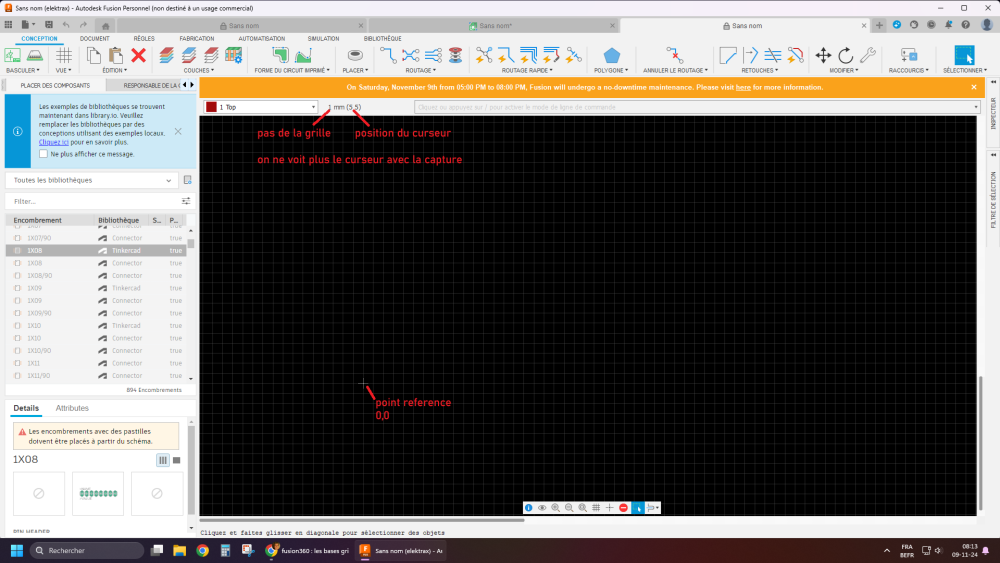Open the DOCUMENT ribbon tab

94,38
